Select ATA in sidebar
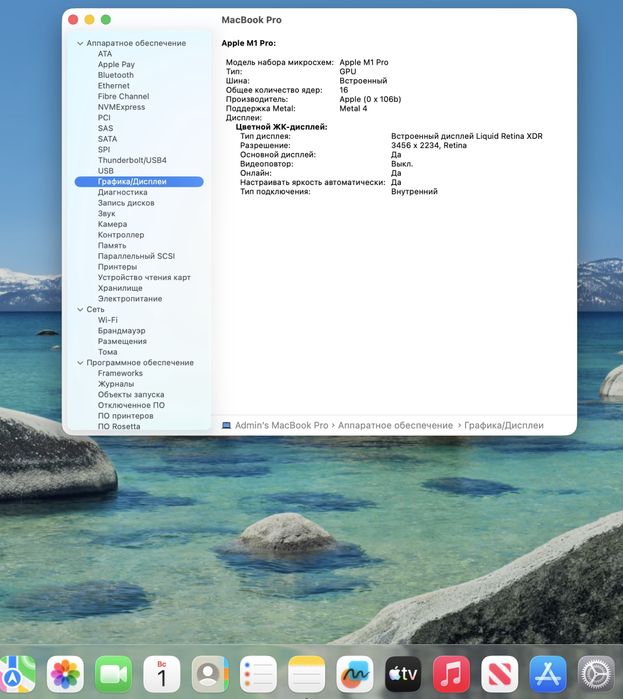623x699 pixels. (x=105, y=53)
